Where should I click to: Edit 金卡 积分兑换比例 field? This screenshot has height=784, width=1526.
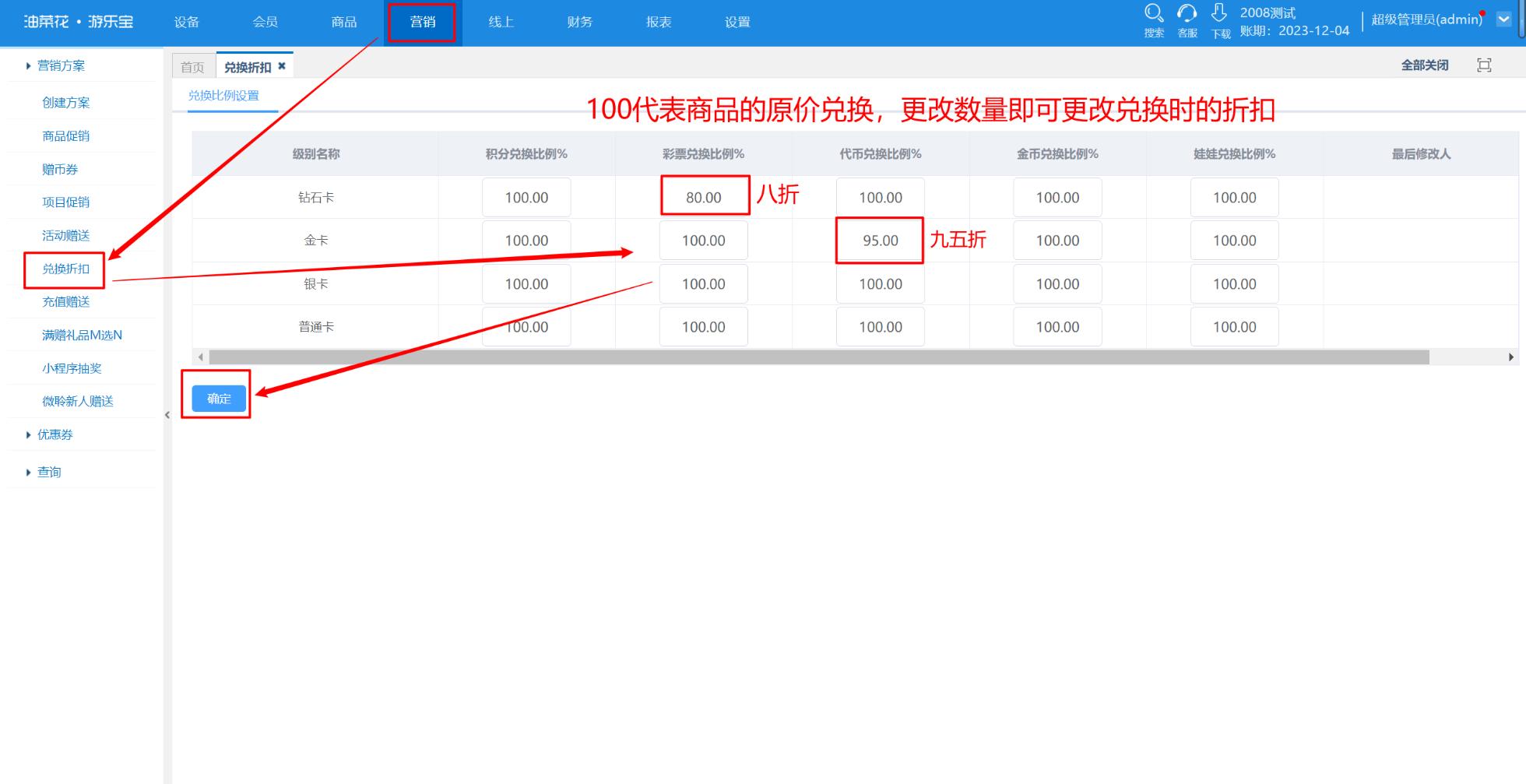pyautogui.click(x=526, y=241)
